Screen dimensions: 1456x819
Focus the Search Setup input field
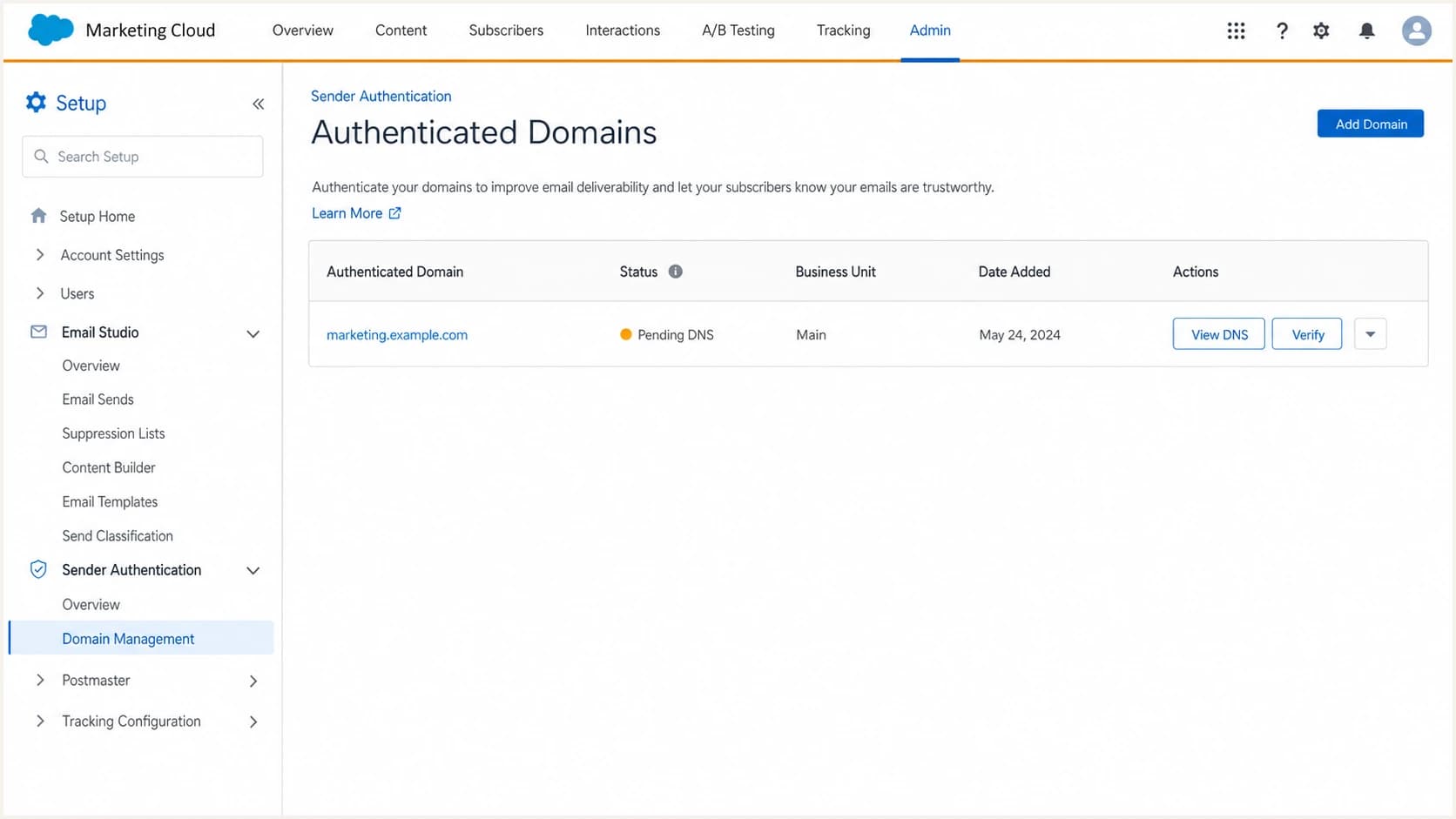click(x=143, y=157)
